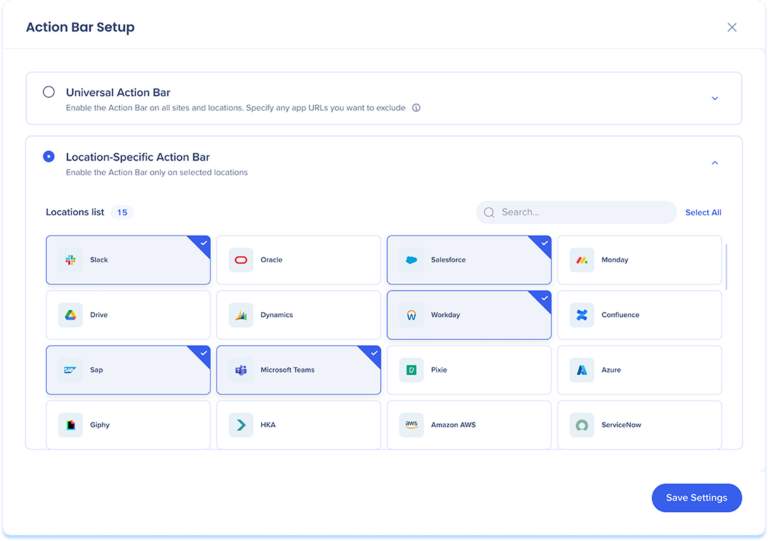The image size is (768, 541).
Task: Collapse the Location-Specific Action Bar chevron
Action: pyautogui.click(x=714, y=163)
